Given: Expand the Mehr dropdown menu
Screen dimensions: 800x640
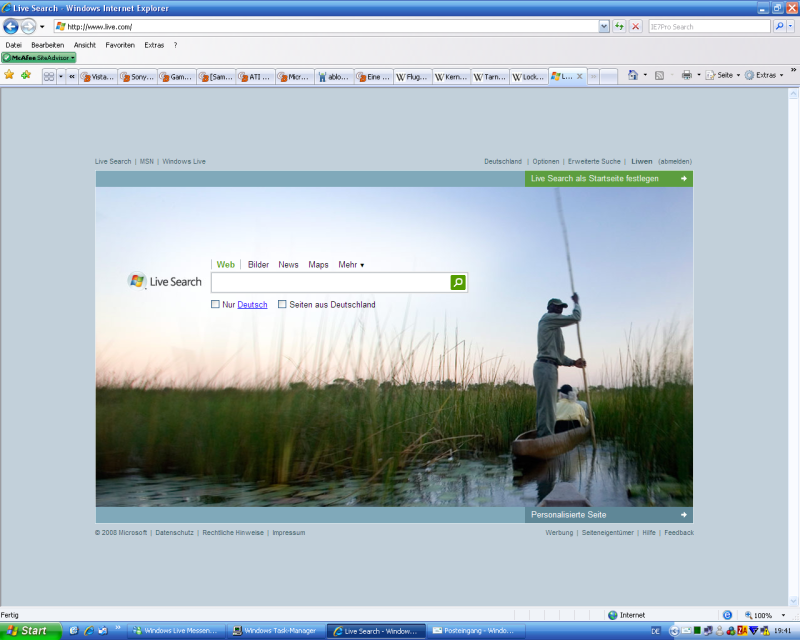Looking at the screenshot, I should click(351, 264).
